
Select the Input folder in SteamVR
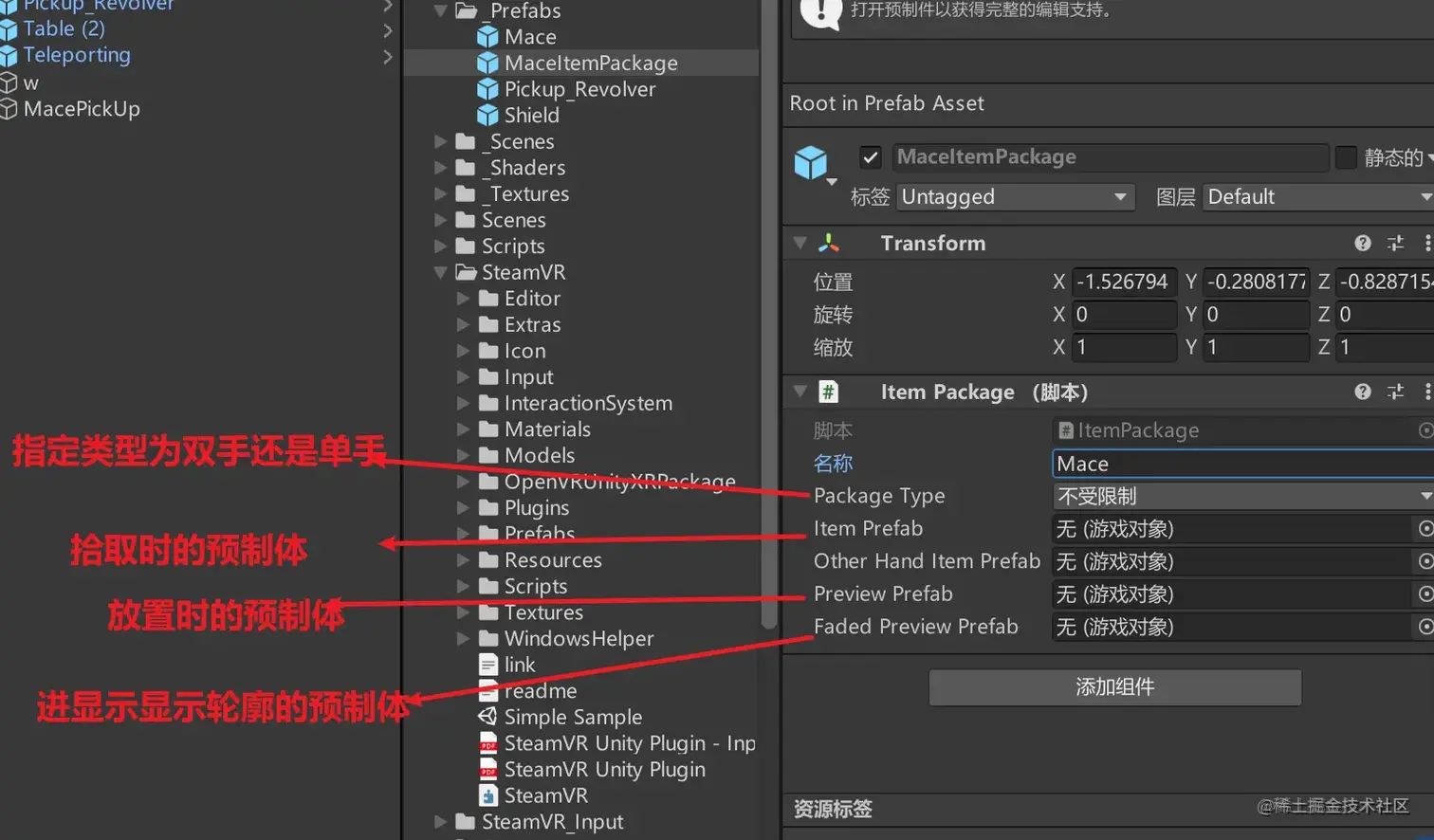(x=528, y=377)
